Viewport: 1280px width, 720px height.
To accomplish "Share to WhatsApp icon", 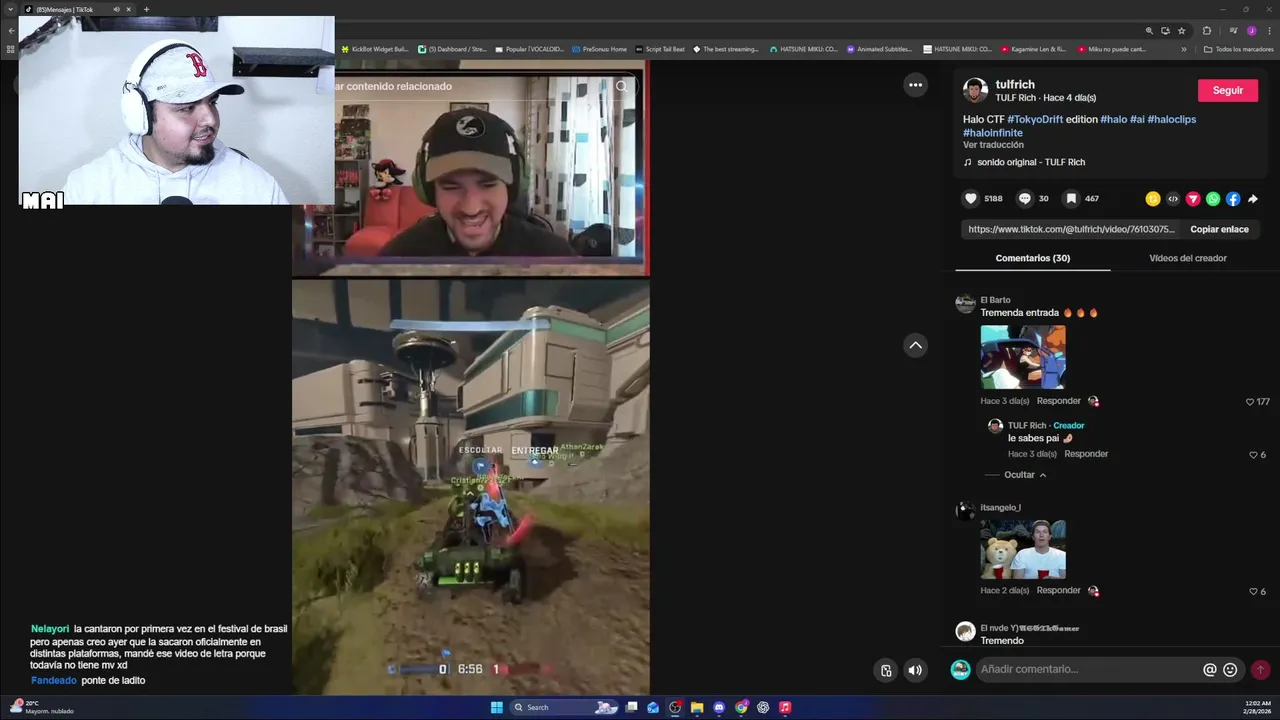I will coord(1213,199).
